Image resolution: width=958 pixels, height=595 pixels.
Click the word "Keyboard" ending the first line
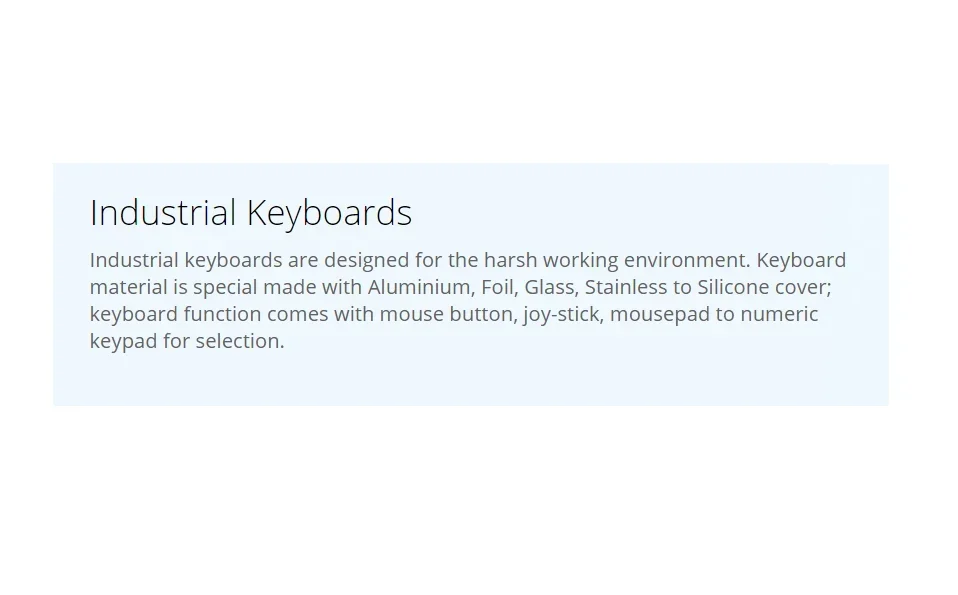tap(801, 260)
